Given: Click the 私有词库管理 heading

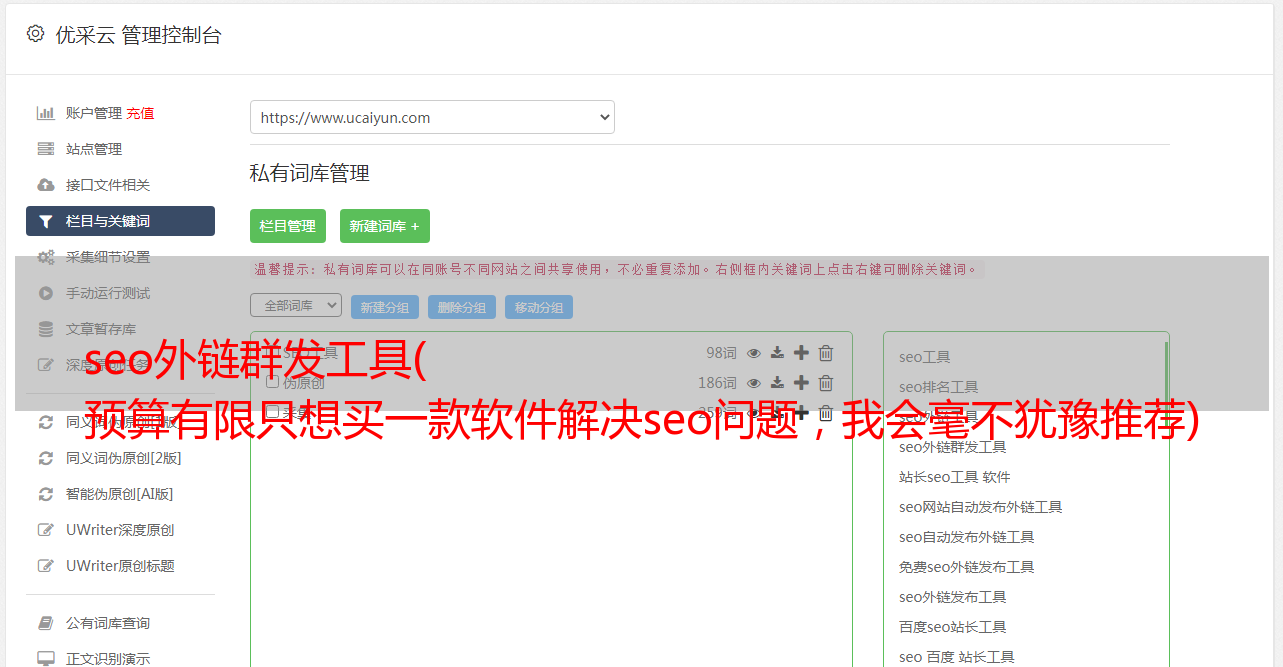Looking at the screenshot, I should pos(310,173).
